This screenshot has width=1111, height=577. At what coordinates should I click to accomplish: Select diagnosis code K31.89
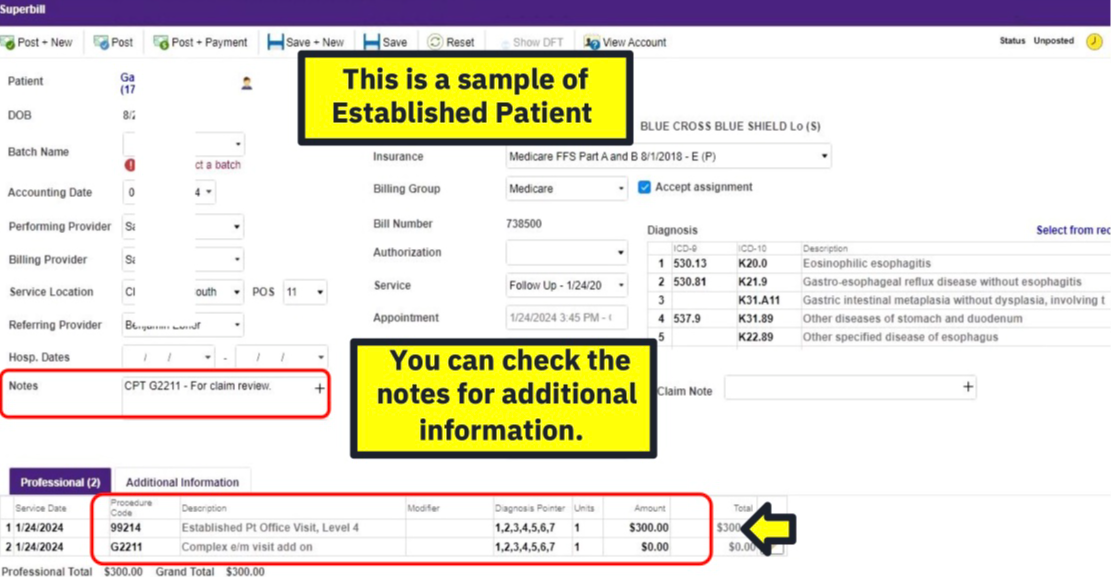click(755, 318)
